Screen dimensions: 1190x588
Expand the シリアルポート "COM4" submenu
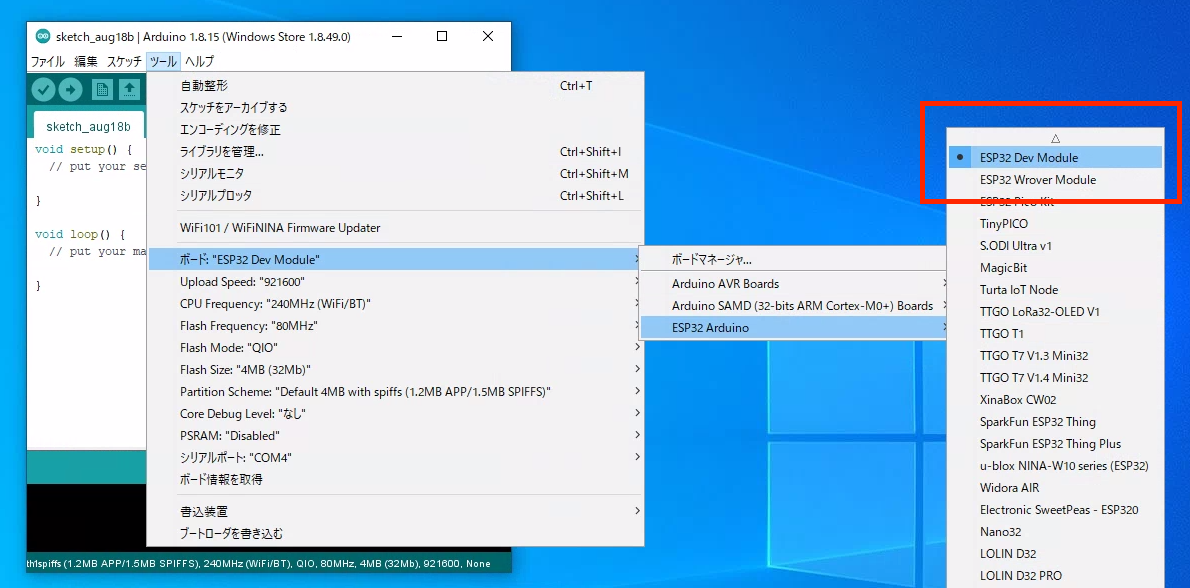(395, 458)
